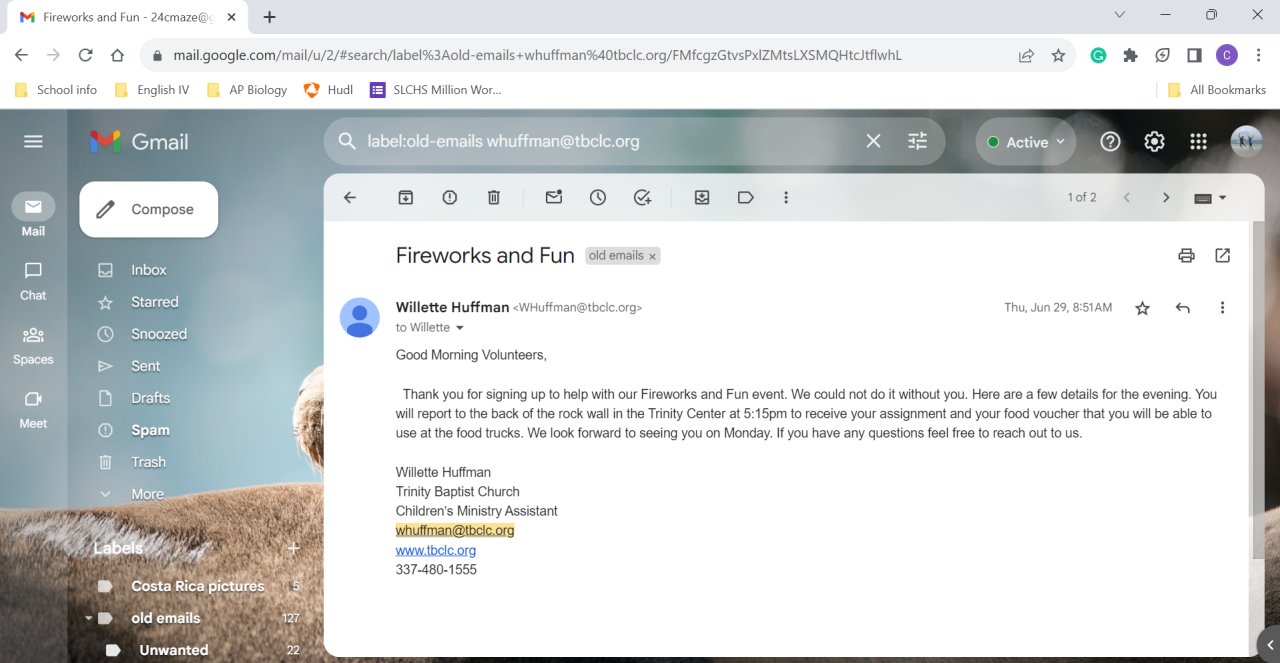Bookmark this tab with the star icon
This screenshot has width=1280, height=663.
coord(1058,56)
